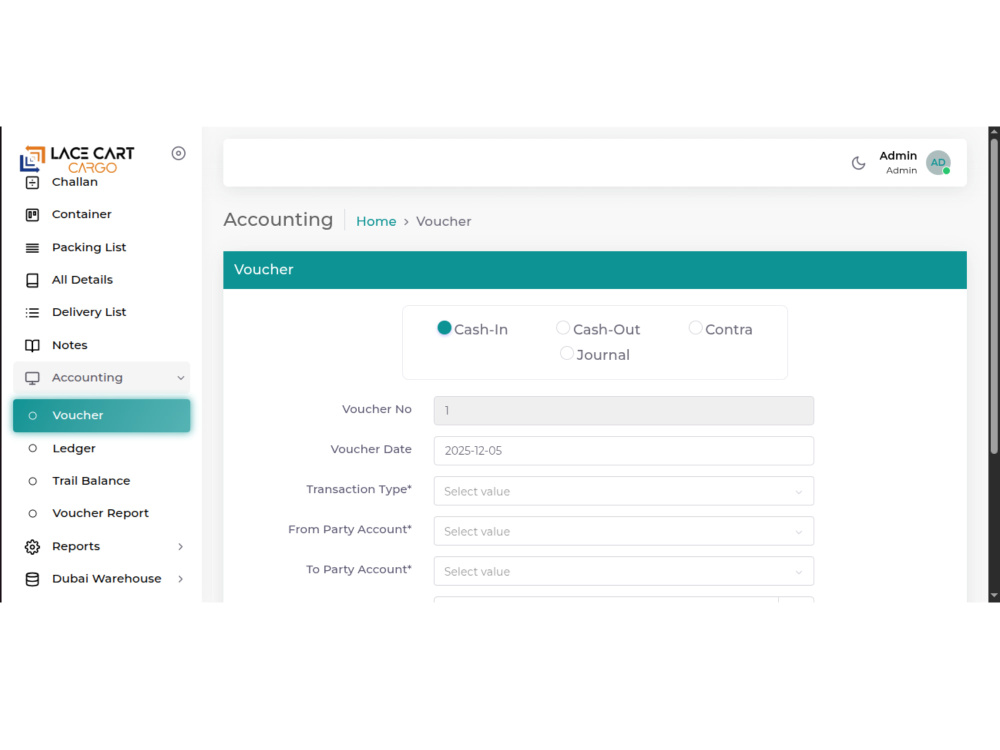Click circle bullet beside Trail Balance
Image resolution: width=1000 pixels, height=750 pixels.
pyautogui.click(x=33, y=481)
